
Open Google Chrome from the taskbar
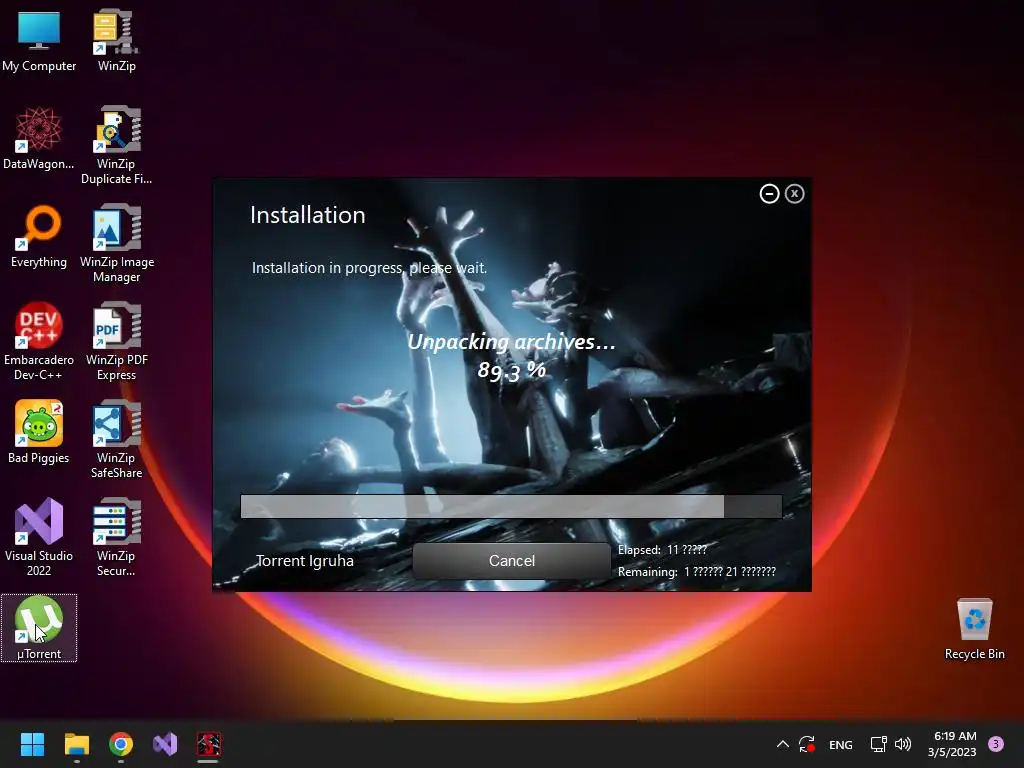[121, 744]
